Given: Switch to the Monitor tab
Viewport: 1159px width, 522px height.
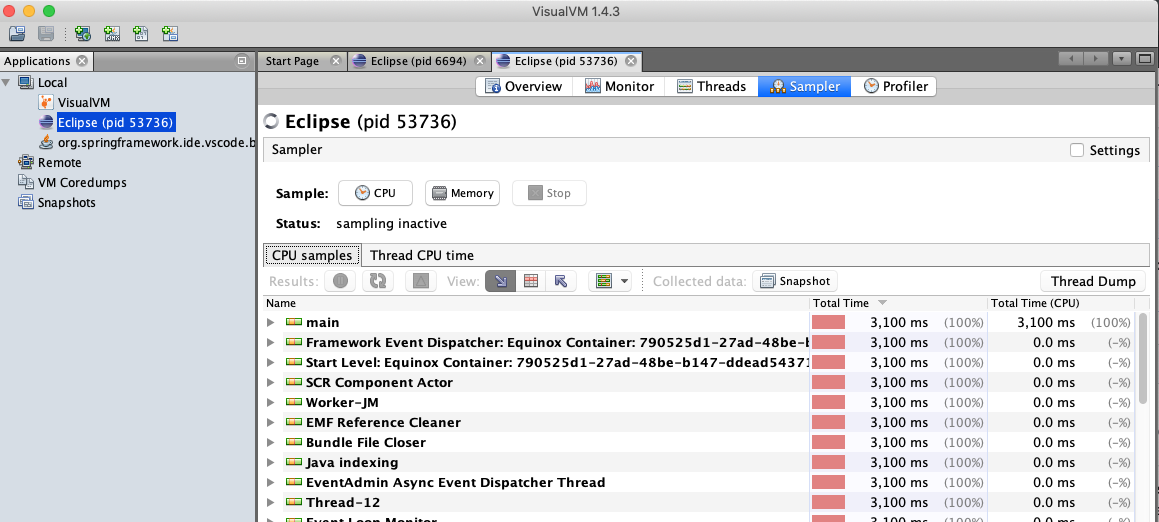Looking at the screenshot, I should pyautogui.click(x=619, y=87).
